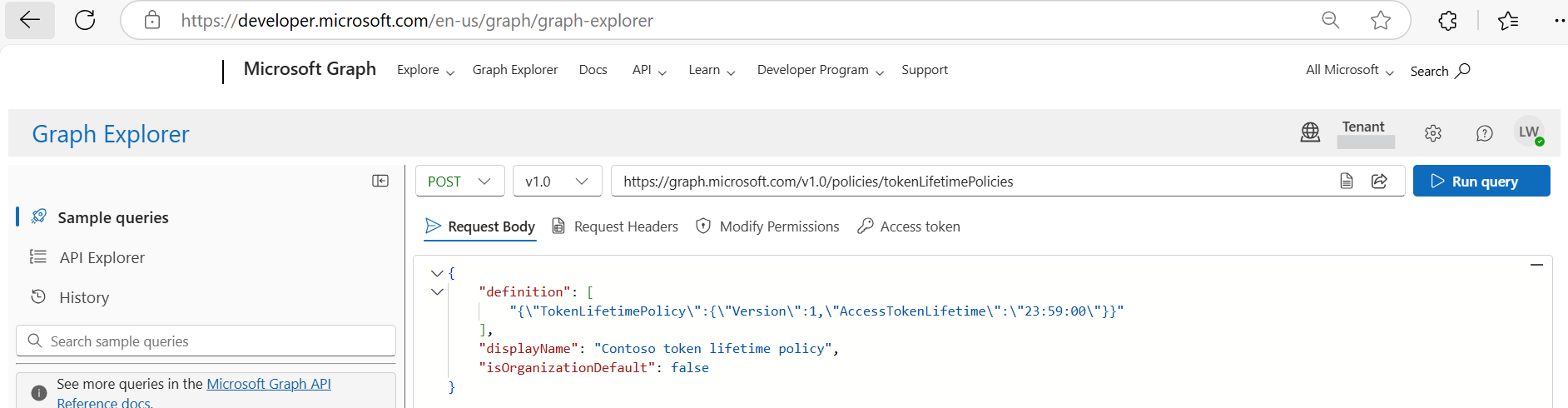The image size is (1568, 408).
Task: Switch to the Request Body tab
Action: pyautogui.click(x=480, y=226)
